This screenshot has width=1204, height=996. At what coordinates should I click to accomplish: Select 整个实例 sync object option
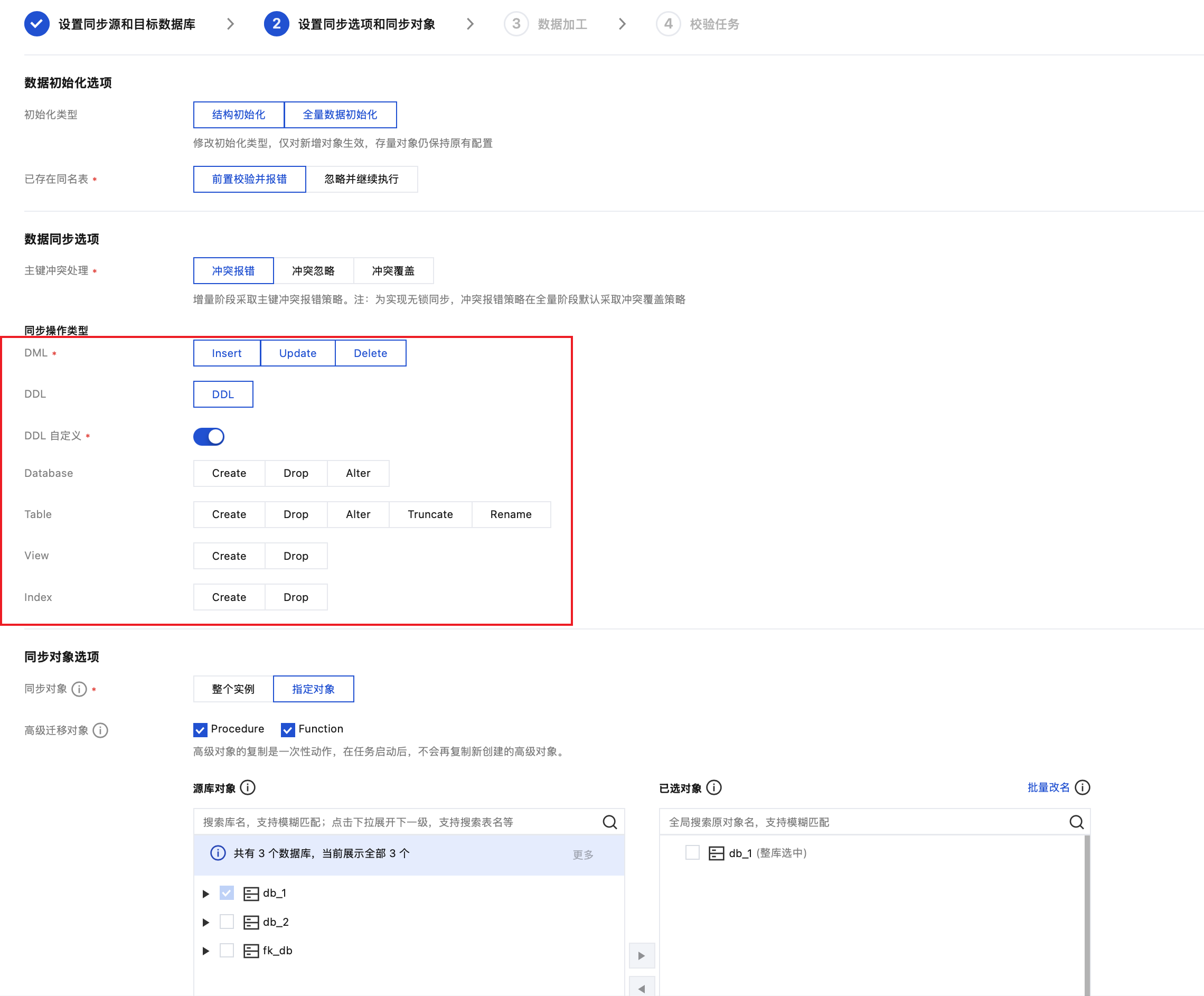(233, 689)
